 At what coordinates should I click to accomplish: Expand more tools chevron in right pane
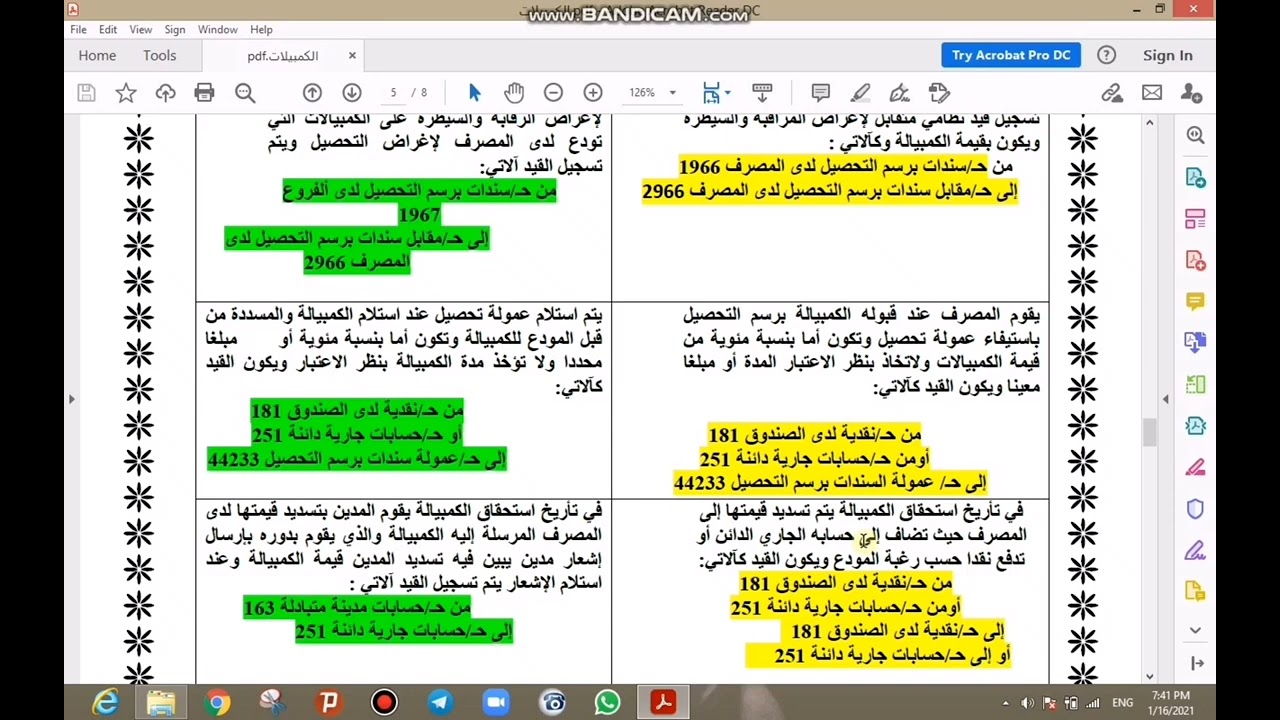[x=1195, y=630]
